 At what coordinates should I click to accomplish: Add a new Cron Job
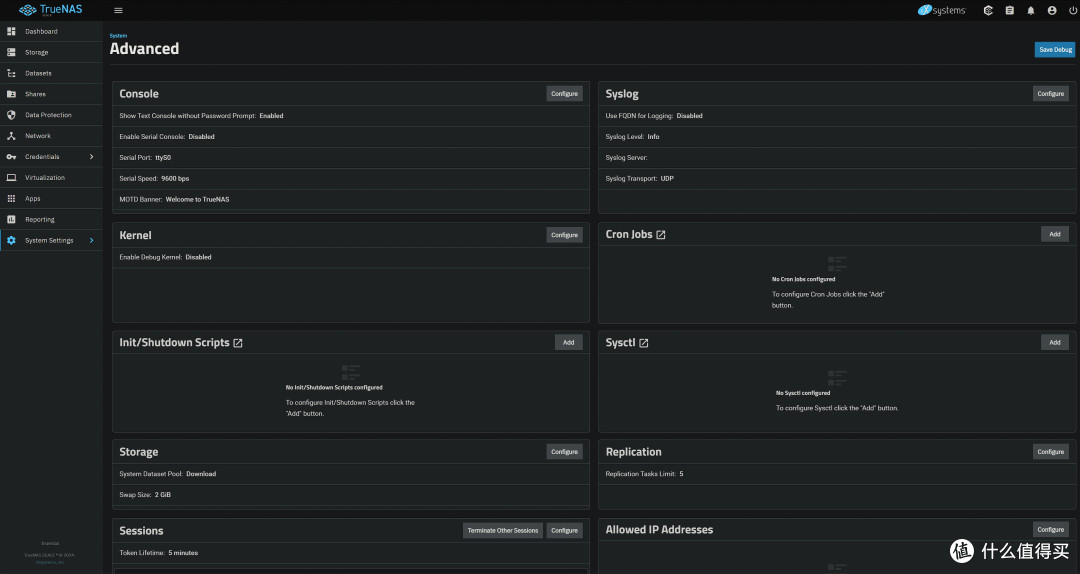click(x=1054, y=234)
